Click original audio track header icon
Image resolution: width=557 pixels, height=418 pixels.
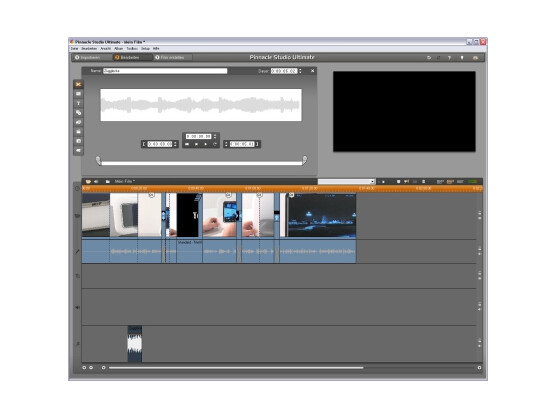[77, 251]
